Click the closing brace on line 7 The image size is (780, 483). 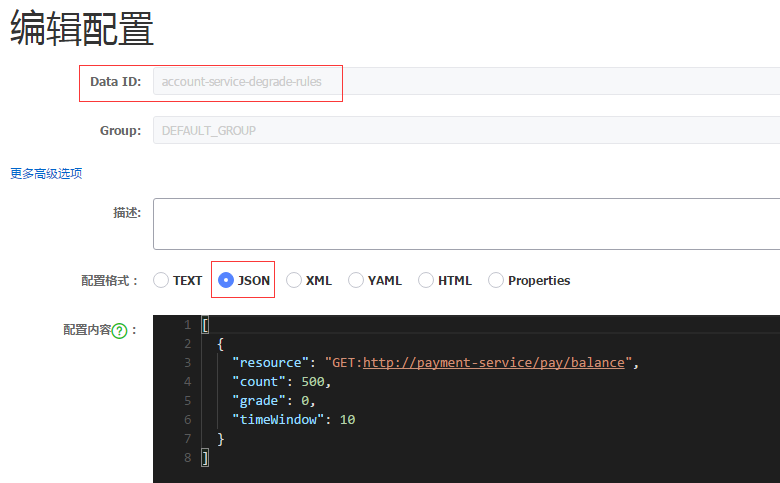point(220,438)
